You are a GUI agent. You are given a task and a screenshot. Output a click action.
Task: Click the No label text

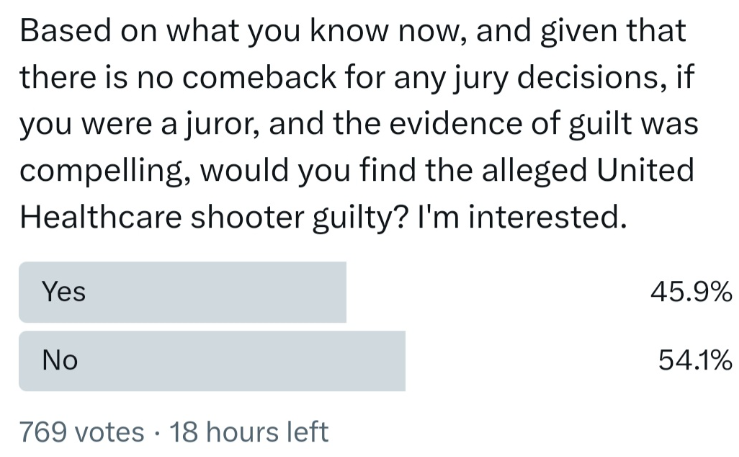click(60, 360)
